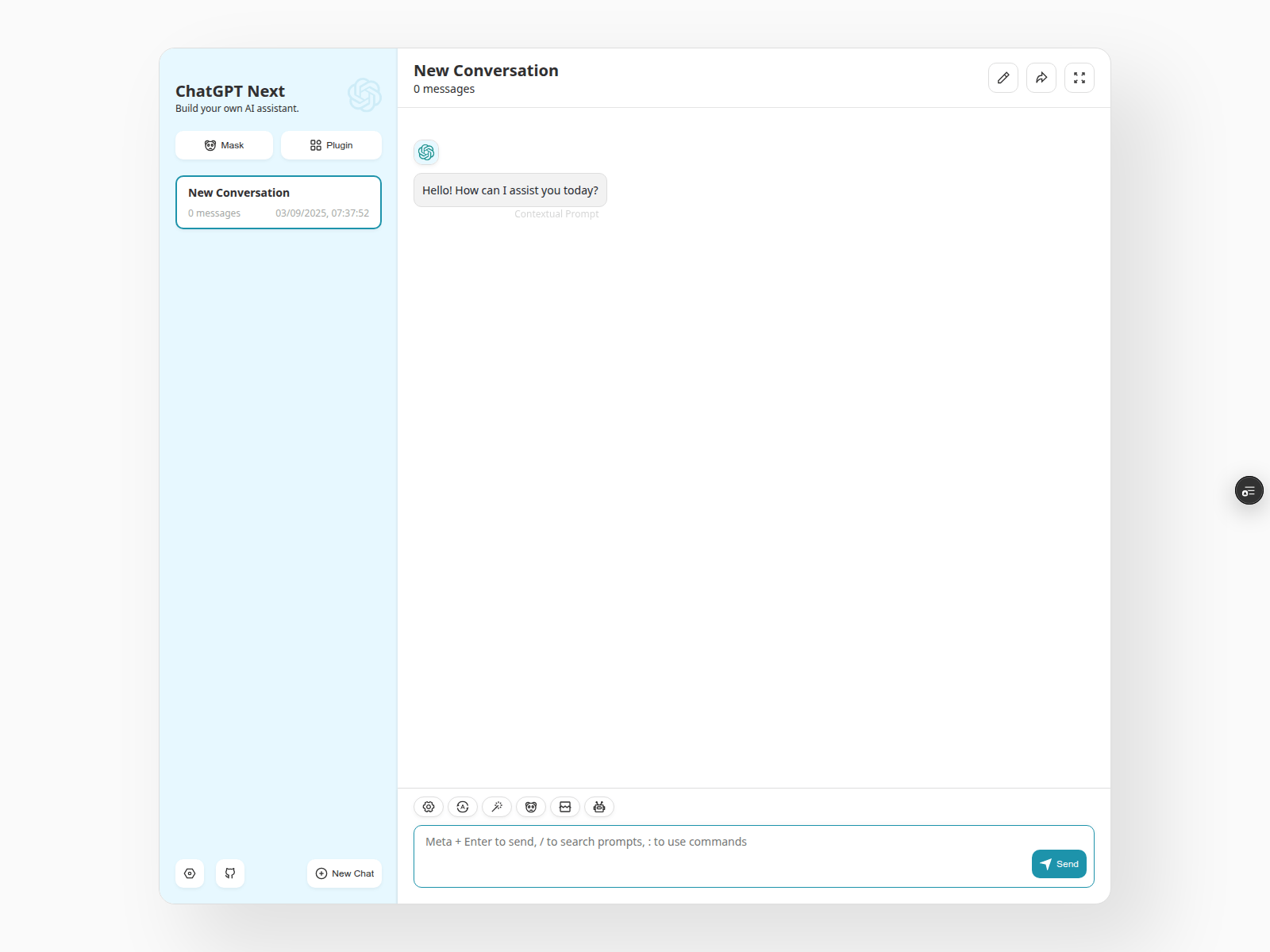Open prompts with the magic wand icon
The width and height of the screenshot is (1270, 952).
click(497, 807)
